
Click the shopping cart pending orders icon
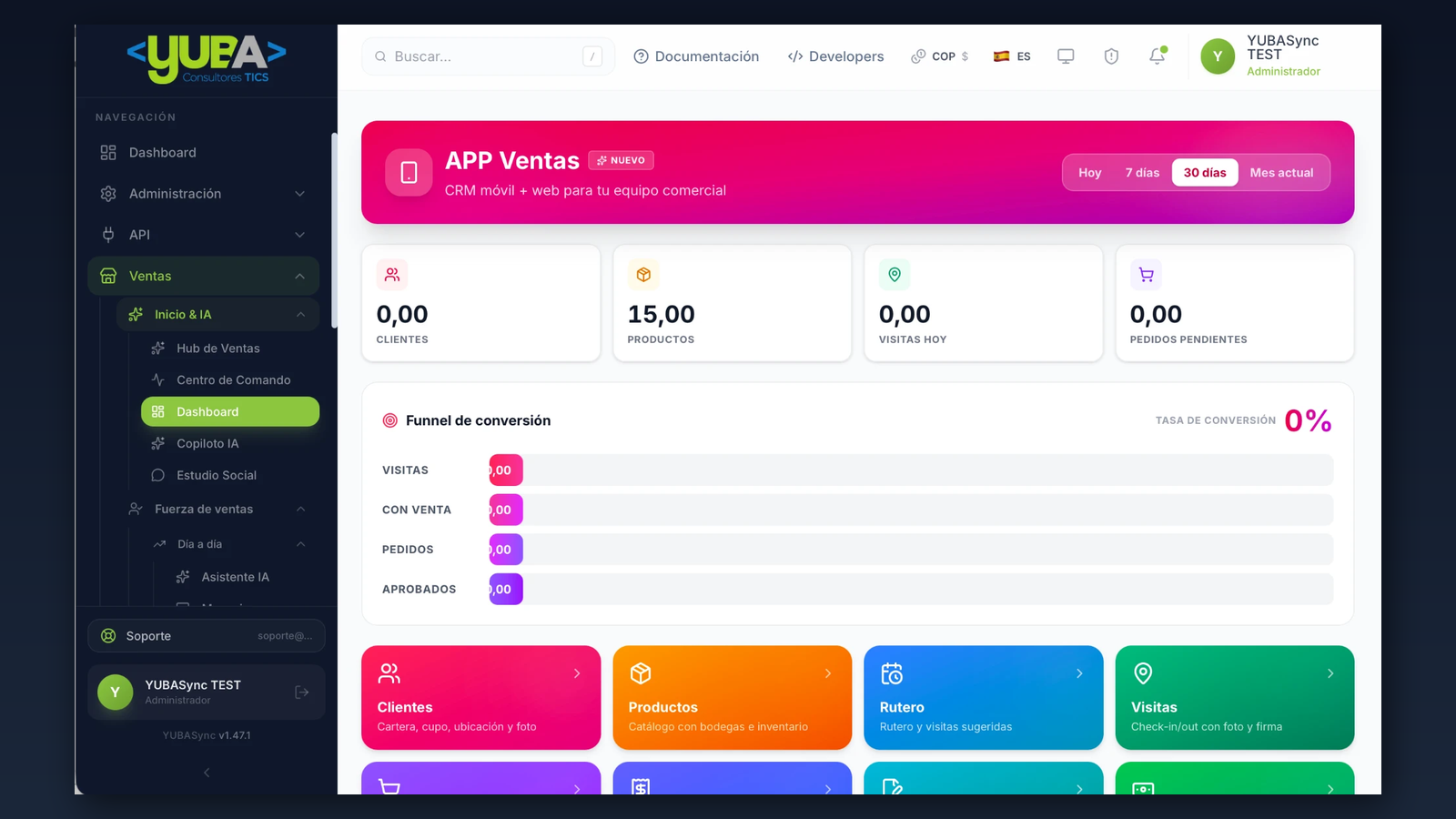1146,274
